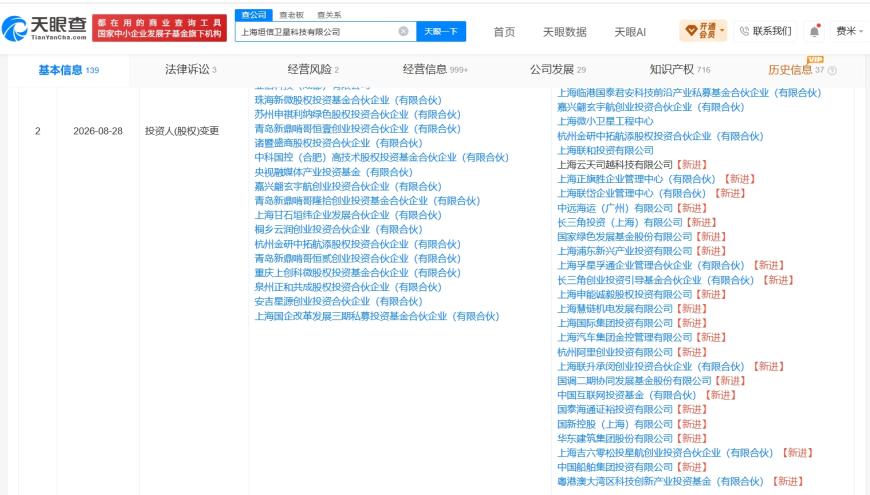Open the red promotional banner 国家中小企业发展子基金

159,28
